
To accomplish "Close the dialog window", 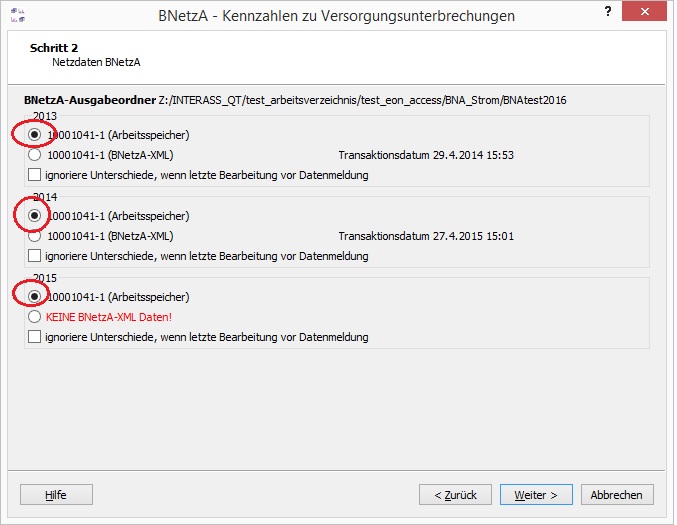I will pos(644,11).
